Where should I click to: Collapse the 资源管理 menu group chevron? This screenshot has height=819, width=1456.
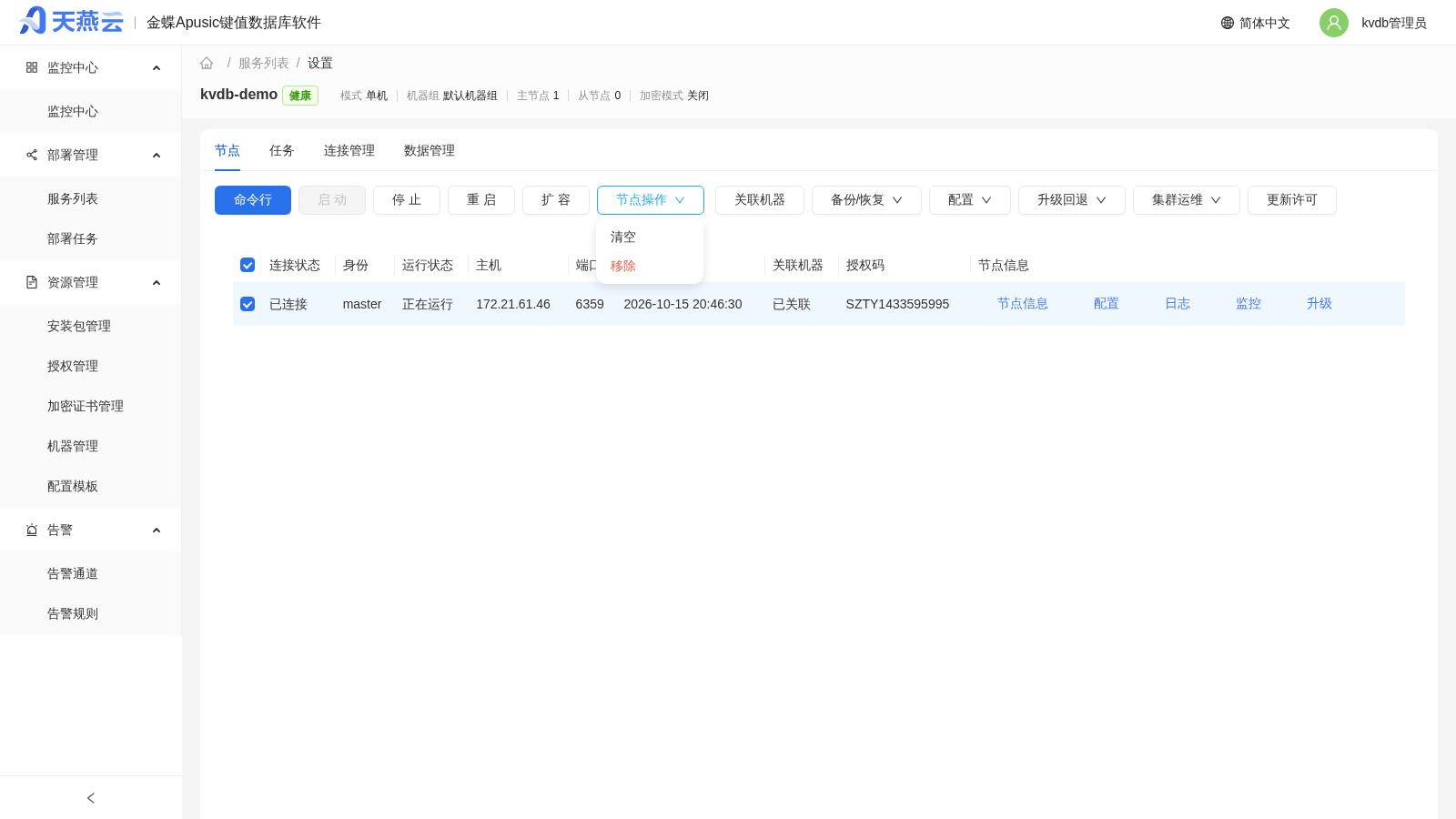157,283
